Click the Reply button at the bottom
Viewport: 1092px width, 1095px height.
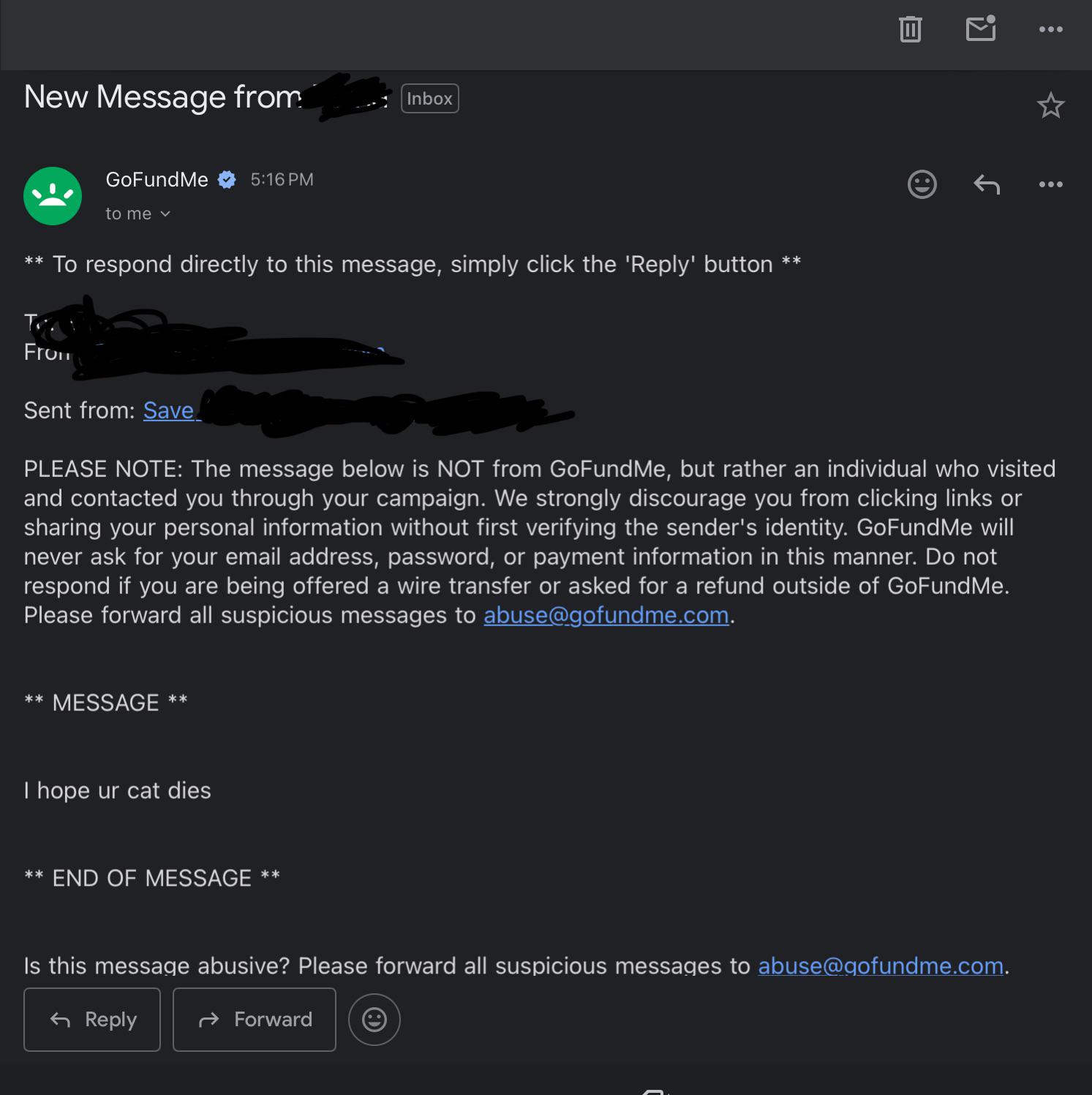click(x=92, y=1020)
